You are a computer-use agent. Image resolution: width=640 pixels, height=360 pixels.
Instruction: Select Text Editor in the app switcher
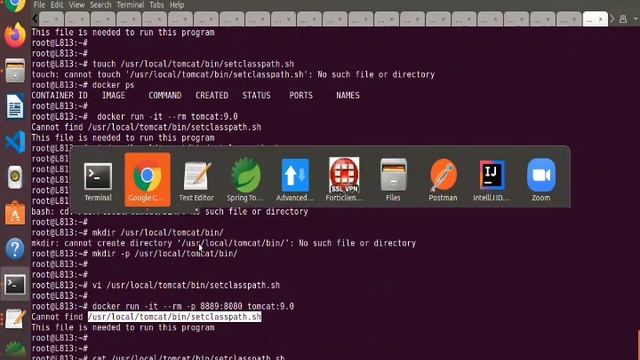(196, 180)
